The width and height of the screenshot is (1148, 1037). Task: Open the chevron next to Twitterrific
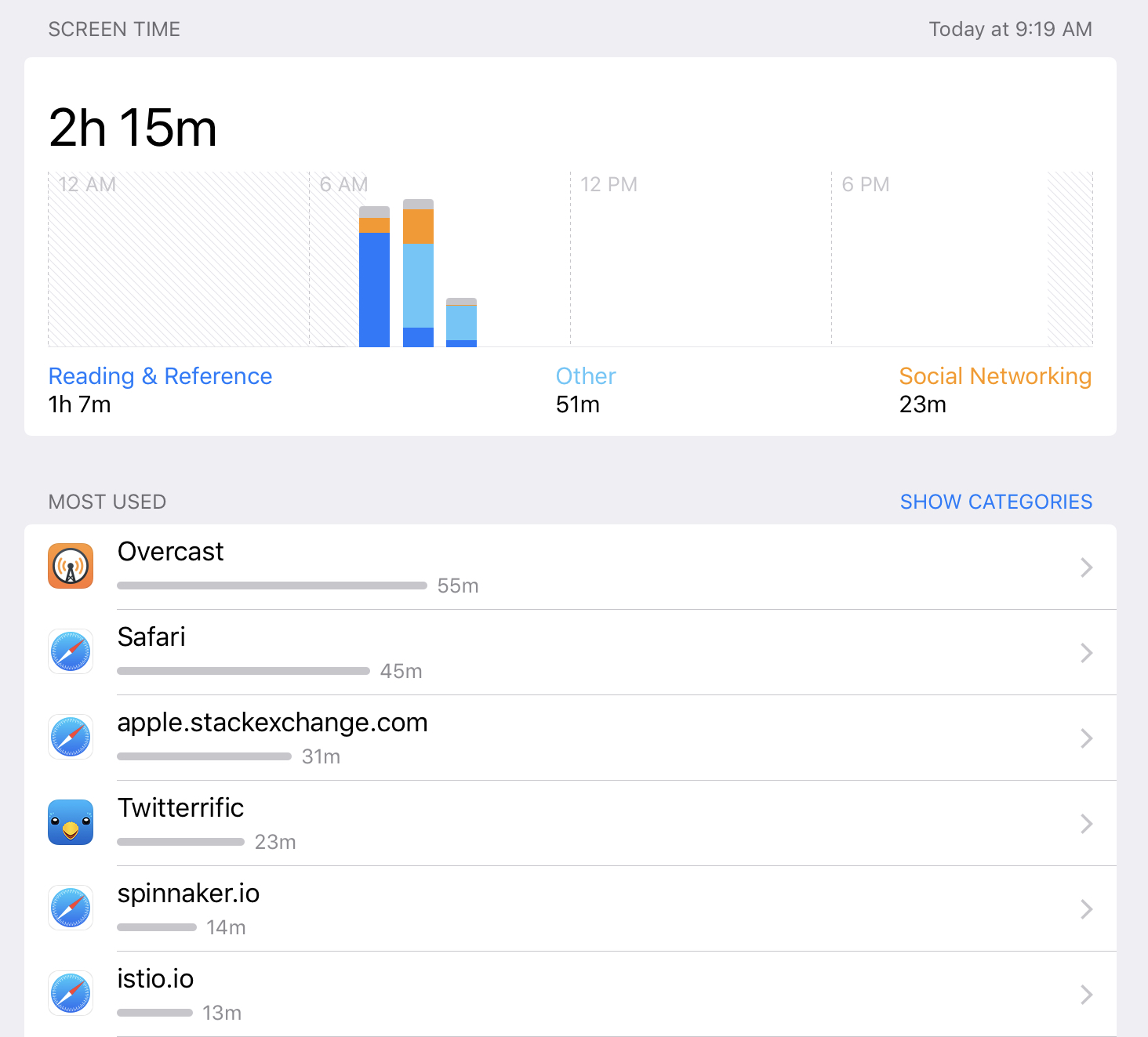(1087, 824)
